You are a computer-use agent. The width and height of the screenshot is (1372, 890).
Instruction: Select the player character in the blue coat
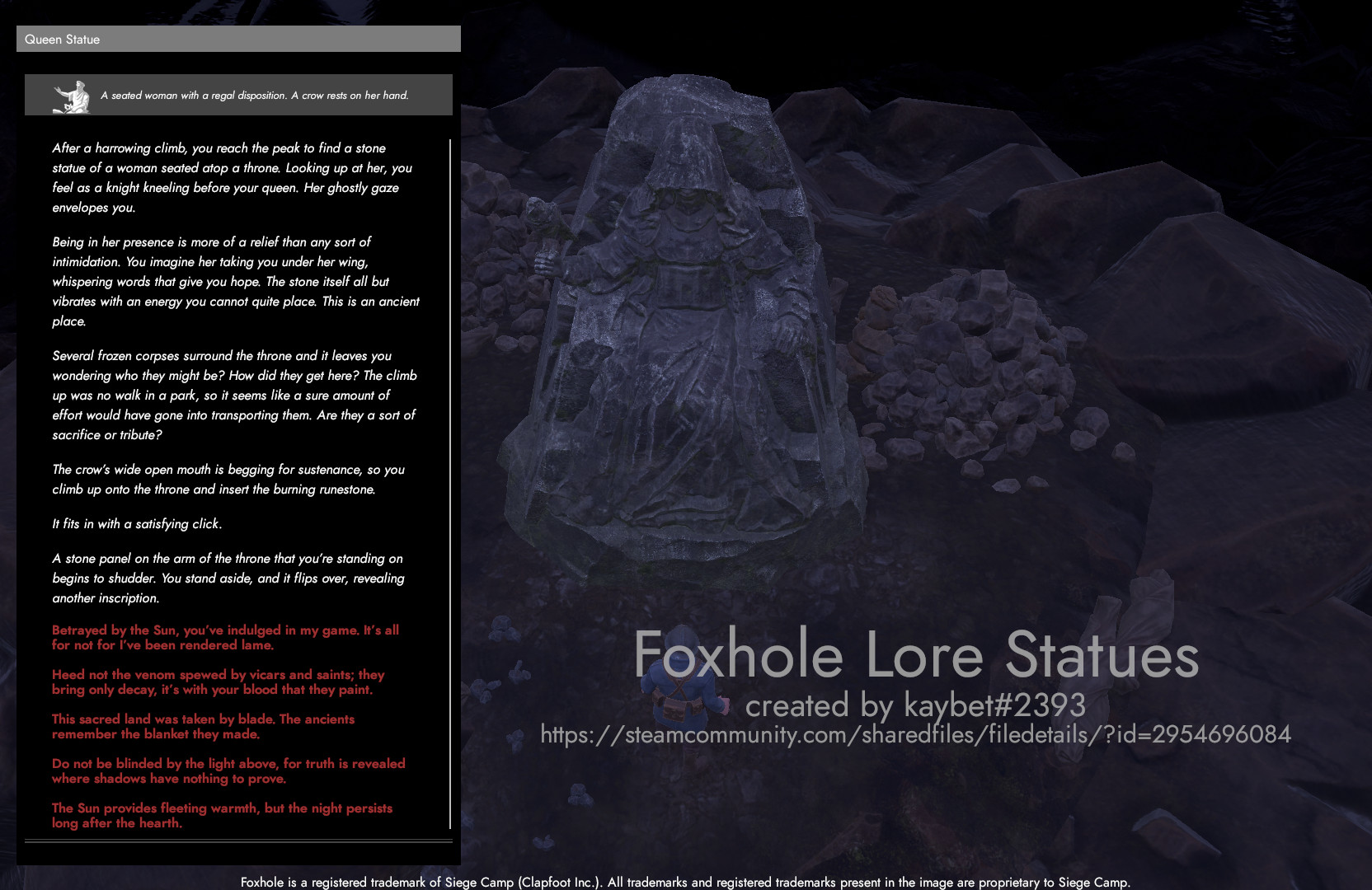(x=684, y=688)
